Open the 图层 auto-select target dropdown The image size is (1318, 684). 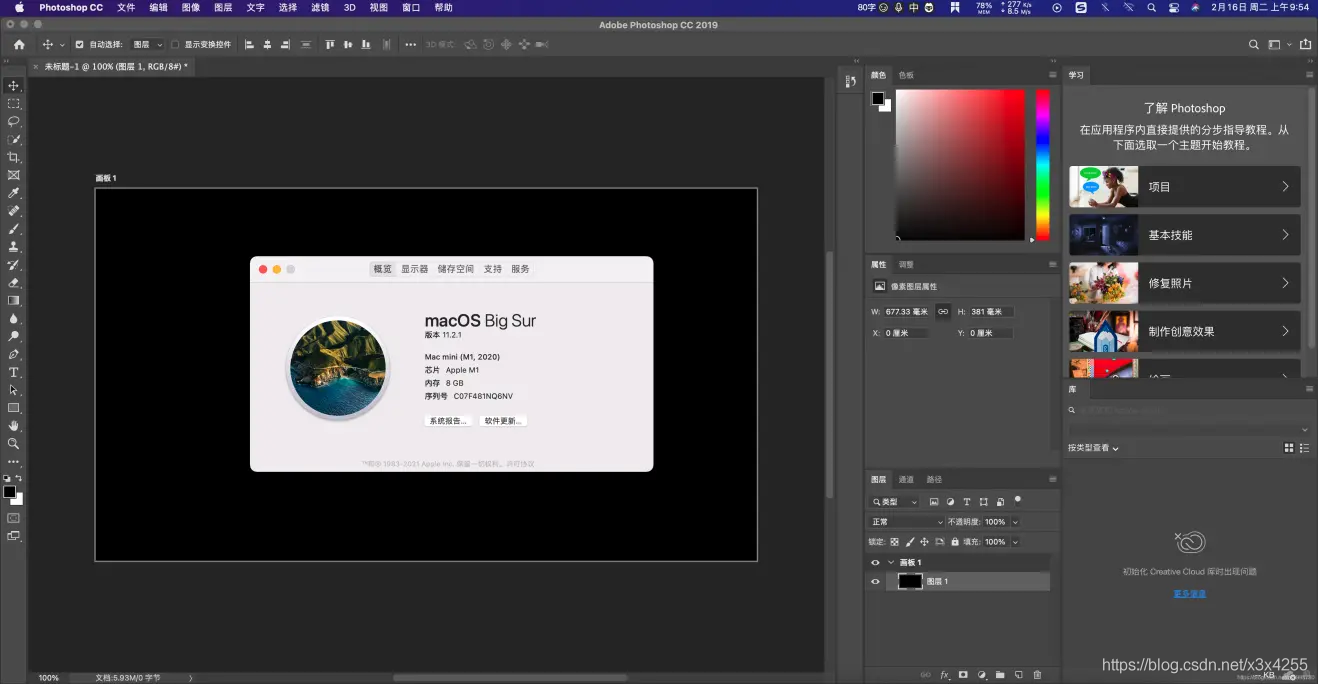tap(147, 45)
